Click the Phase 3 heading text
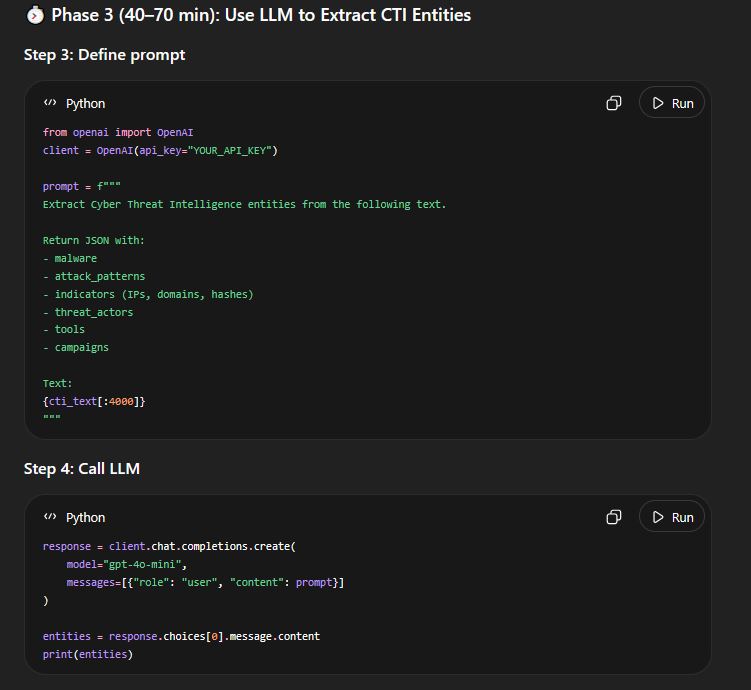 pos(261,15)
